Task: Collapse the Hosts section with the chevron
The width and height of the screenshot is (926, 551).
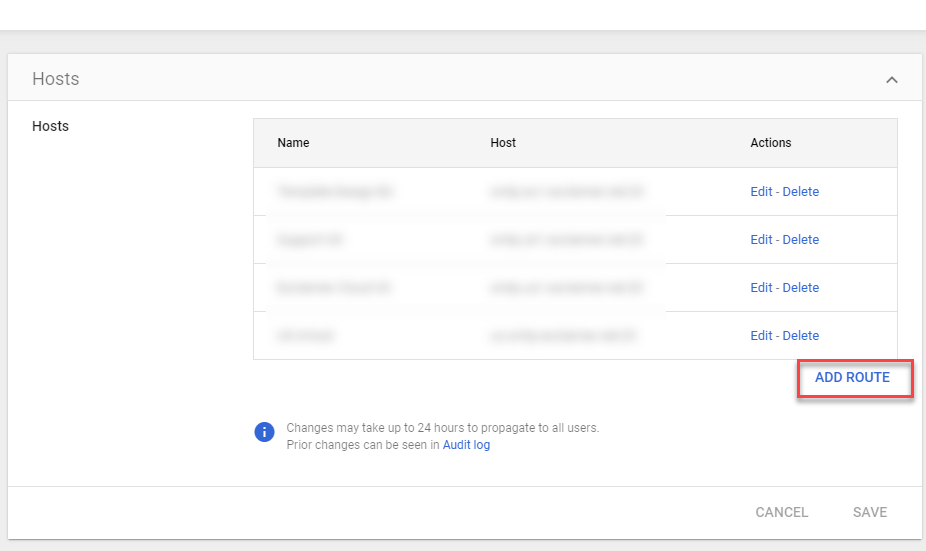Action: [x=891, y=80]
